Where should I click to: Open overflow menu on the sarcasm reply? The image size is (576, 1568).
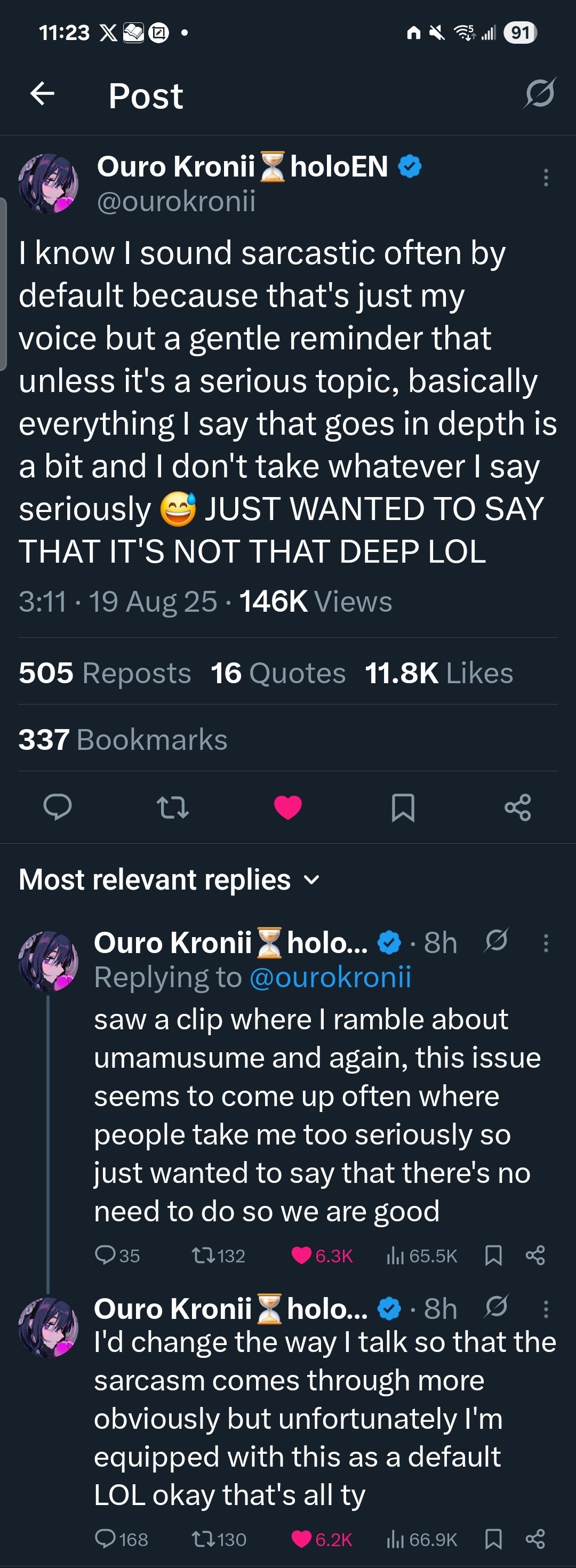546,1309
